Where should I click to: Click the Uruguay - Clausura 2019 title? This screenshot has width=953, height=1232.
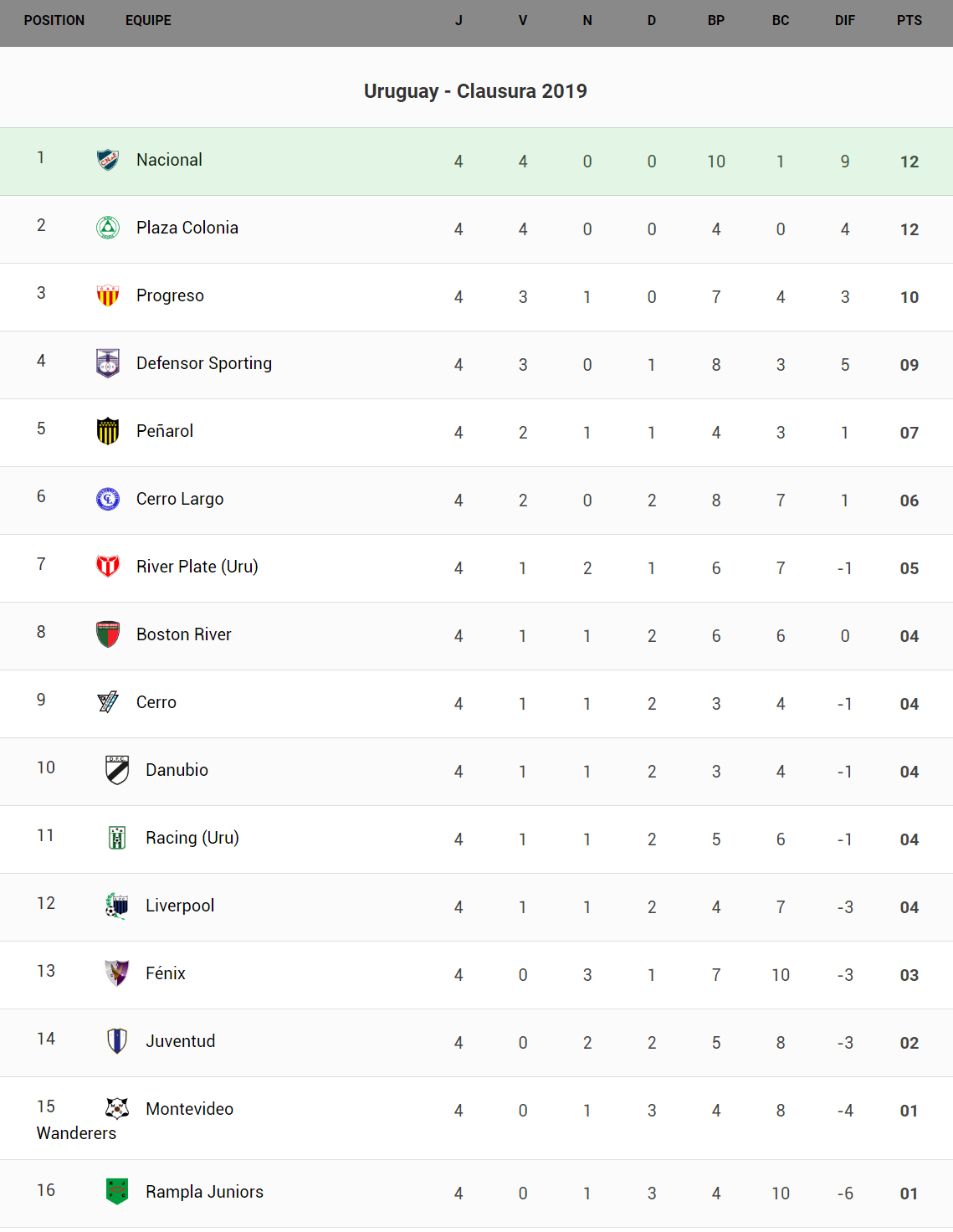click(x=475, y=91)
